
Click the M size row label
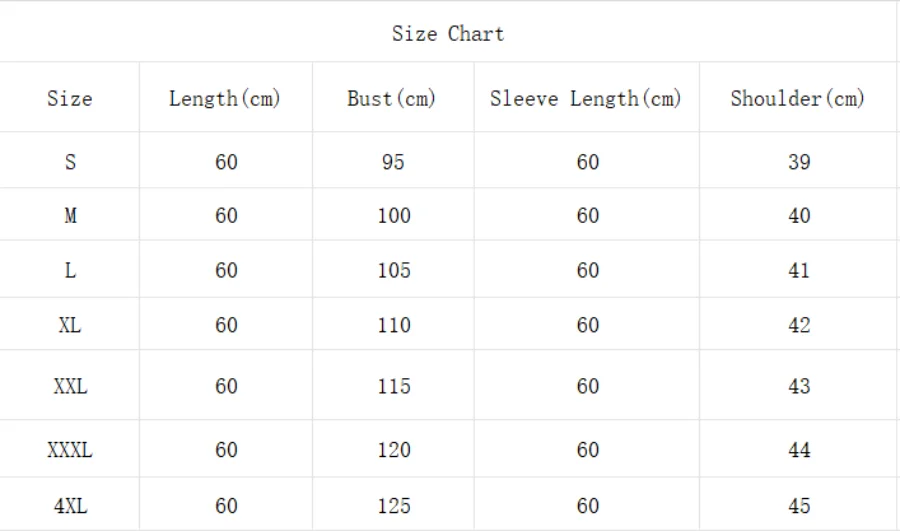click(x=70, y=215)
